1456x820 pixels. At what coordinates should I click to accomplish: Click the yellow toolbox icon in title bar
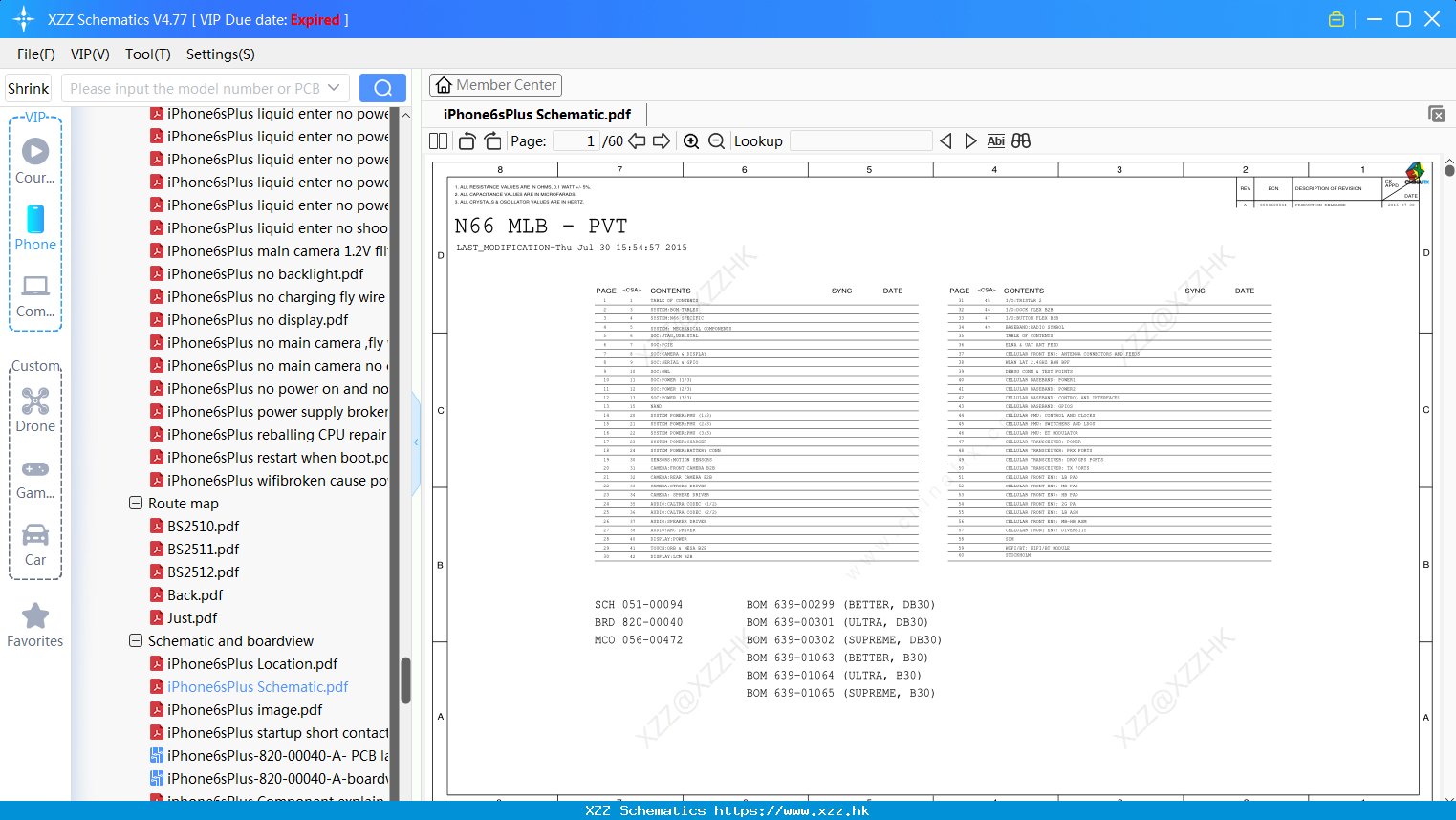pyautogui.click(x=1336, y=19)
